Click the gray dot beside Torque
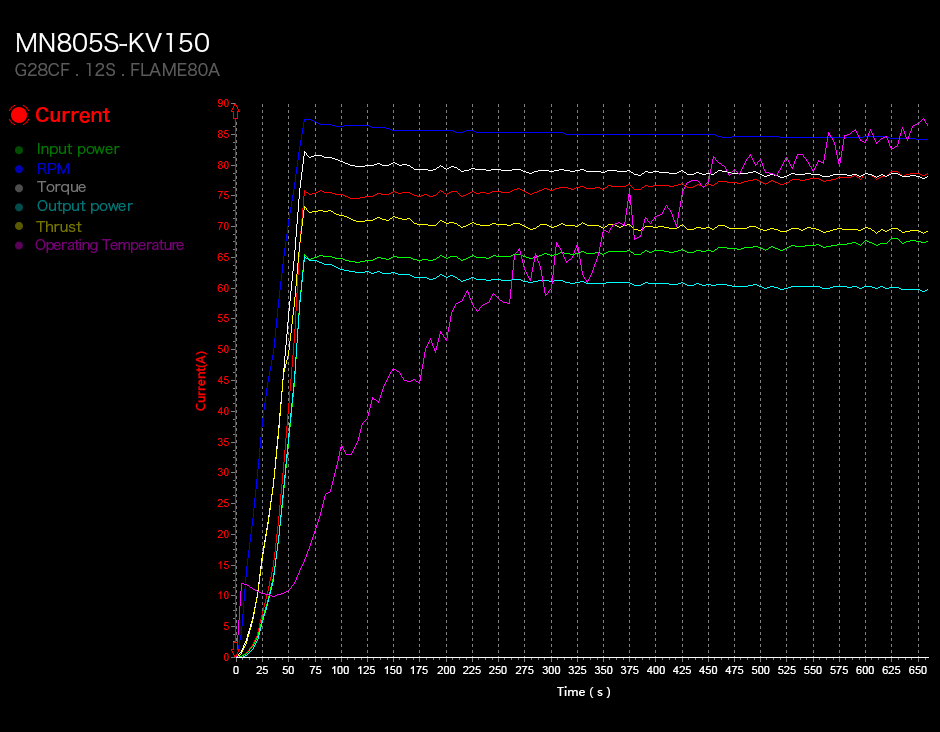Image resolution: width=940 pixels, height=732 pixels. tap(19, 188)
